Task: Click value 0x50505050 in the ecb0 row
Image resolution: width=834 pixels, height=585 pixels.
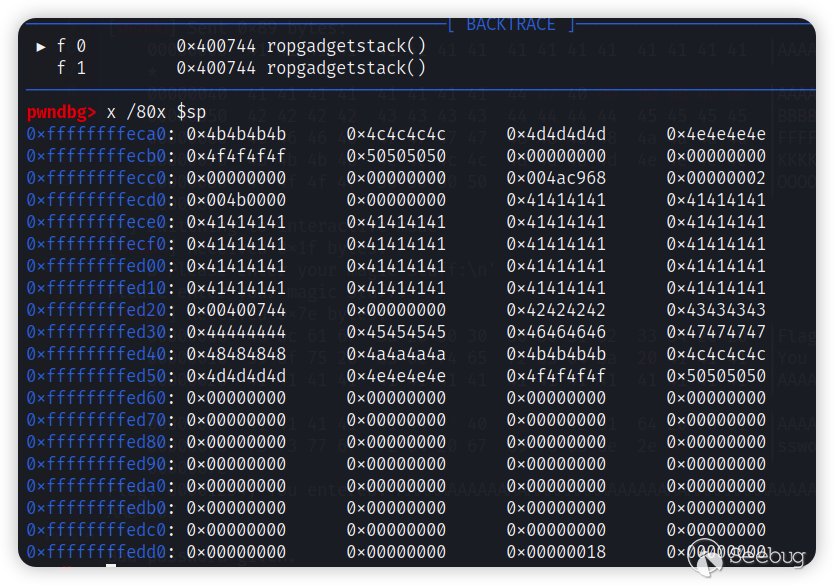Action: click(x=396, y=156)
